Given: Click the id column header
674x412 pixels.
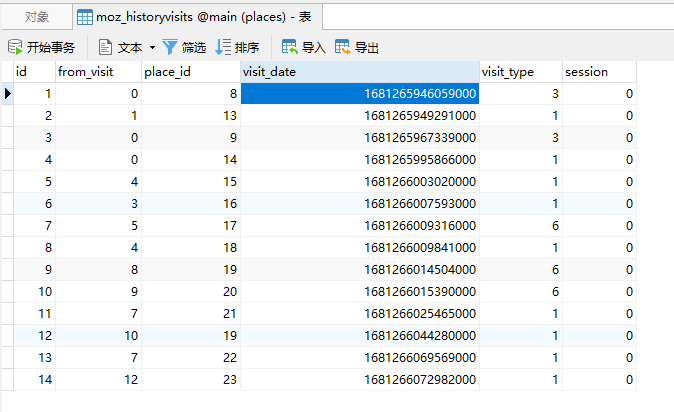Looking at the screenshot, I should (x=34, y=72).
